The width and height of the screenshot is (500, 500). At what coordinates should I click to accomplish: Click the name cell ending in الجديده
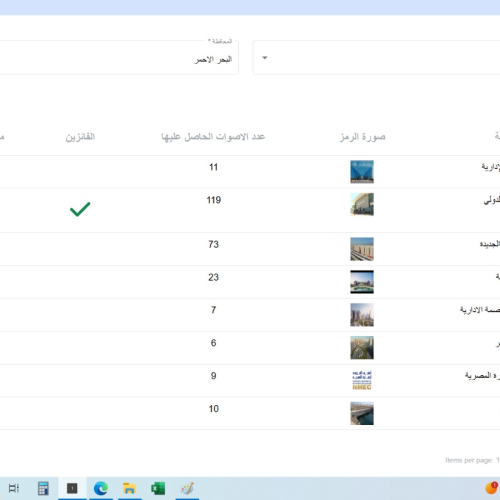490,244
